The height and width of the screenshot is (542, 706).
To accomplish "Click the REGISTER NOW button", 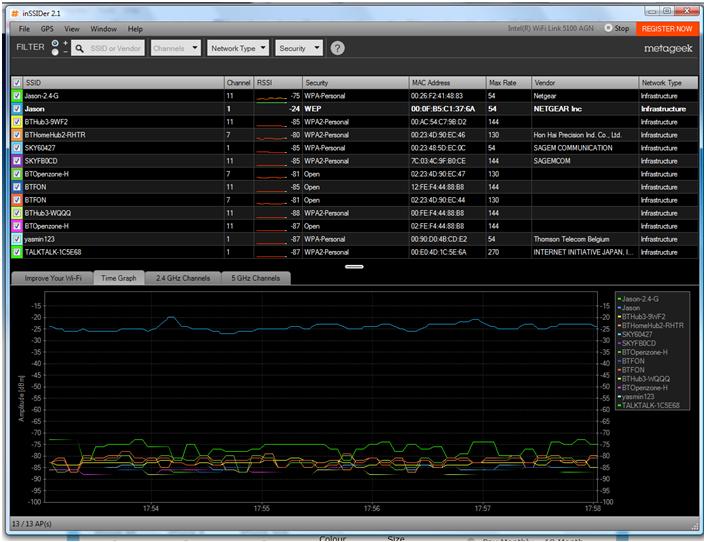I will (x=667, y=29).
